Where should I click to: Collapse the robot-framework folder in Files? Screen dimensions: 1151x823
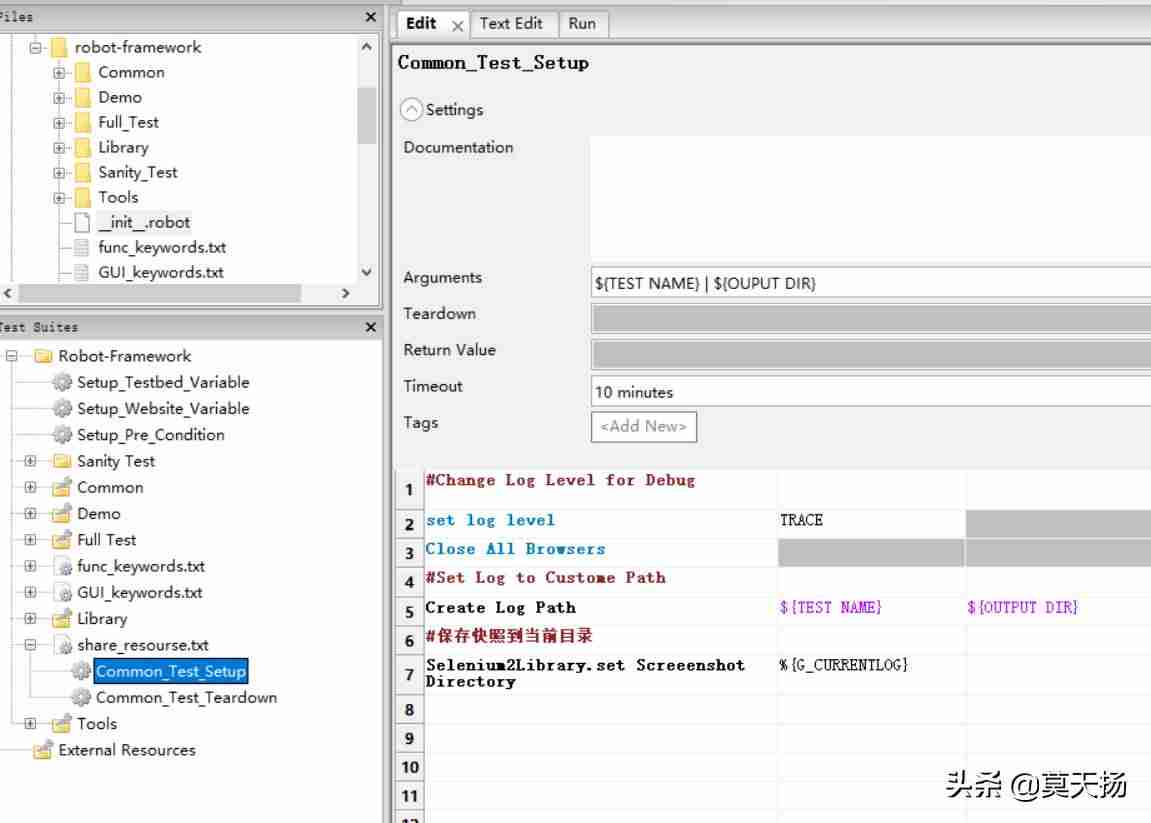[35, 48]
